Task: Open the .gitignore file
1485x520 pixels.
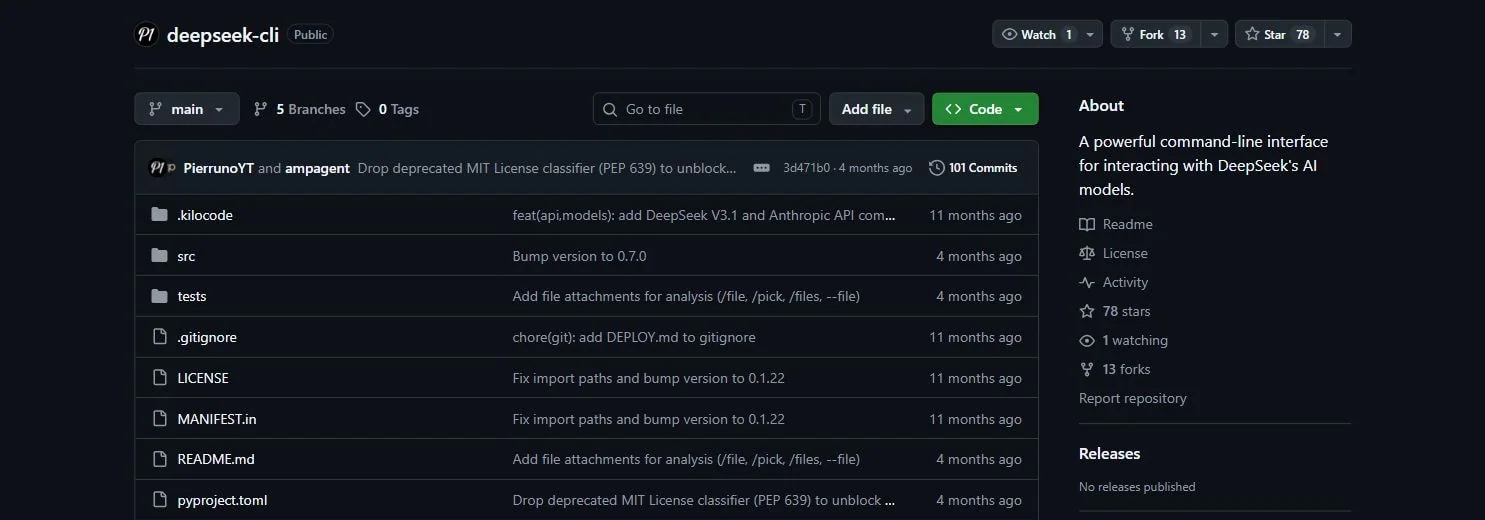Action: pos(207,337)
